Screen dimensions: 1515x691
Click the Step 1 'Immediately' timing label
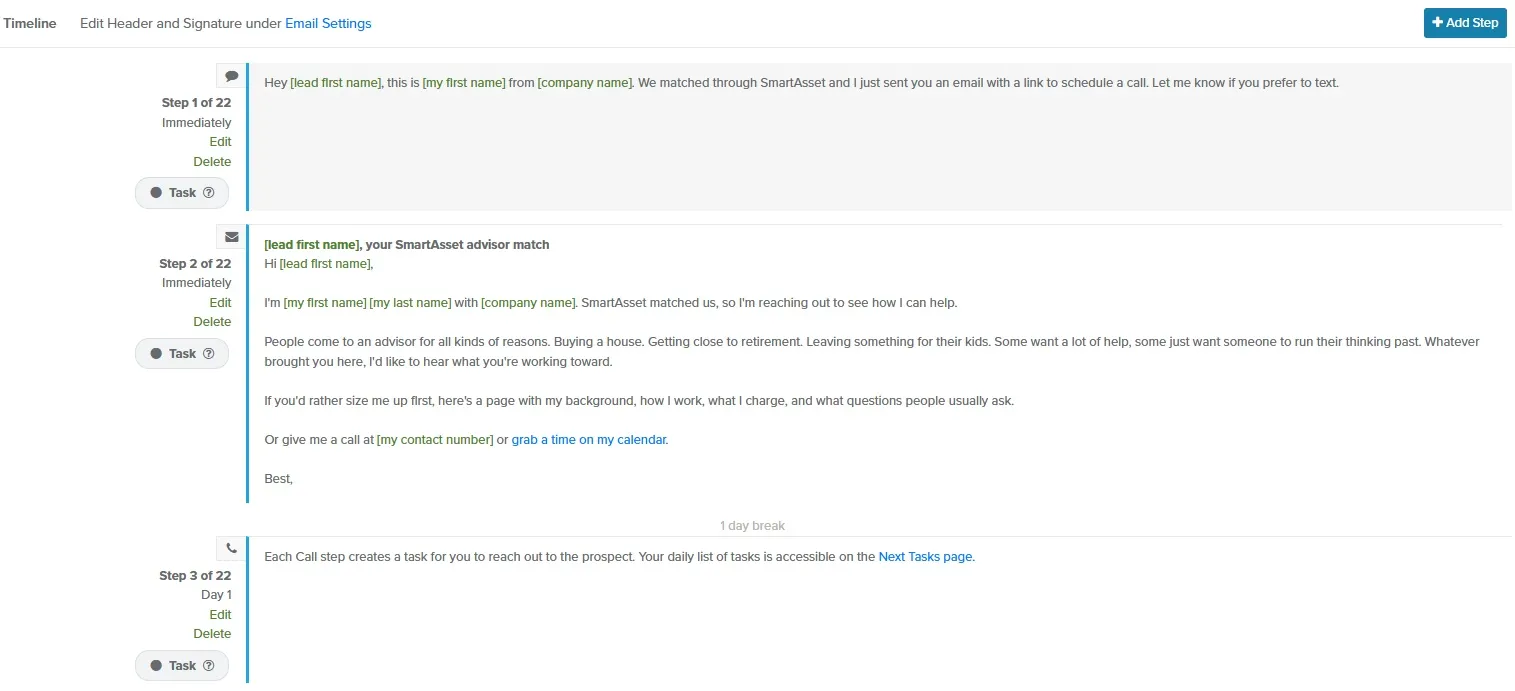coord(197,123)
